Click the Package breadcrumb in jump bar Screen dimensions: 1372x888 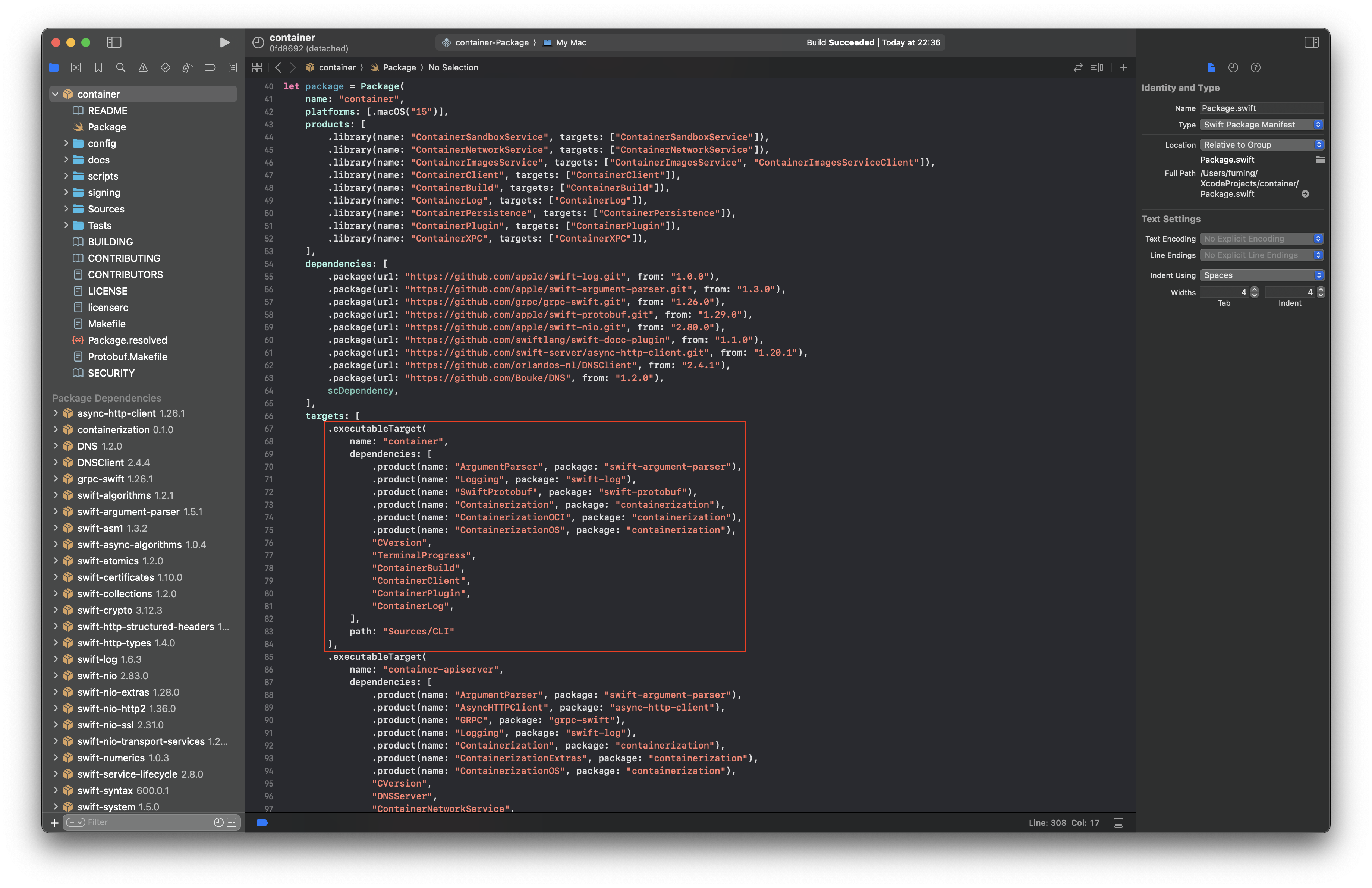click(x=393, y=67)
